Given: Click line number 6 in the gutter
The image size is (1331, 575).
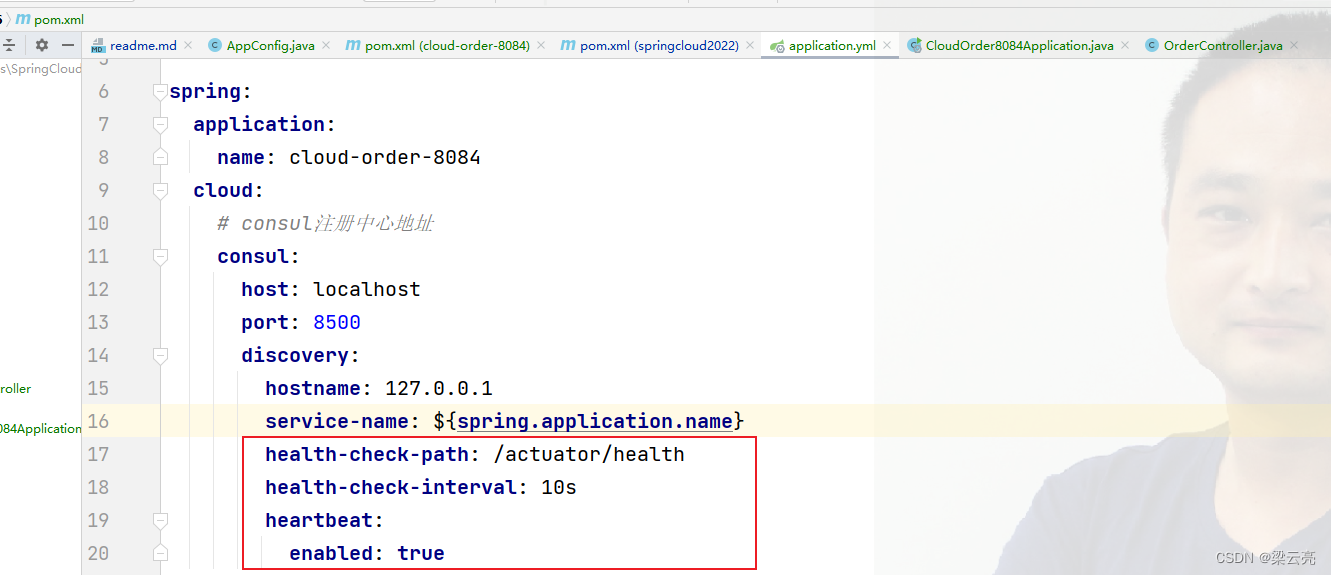Looking at the screenshot, I should pos(104,92).
